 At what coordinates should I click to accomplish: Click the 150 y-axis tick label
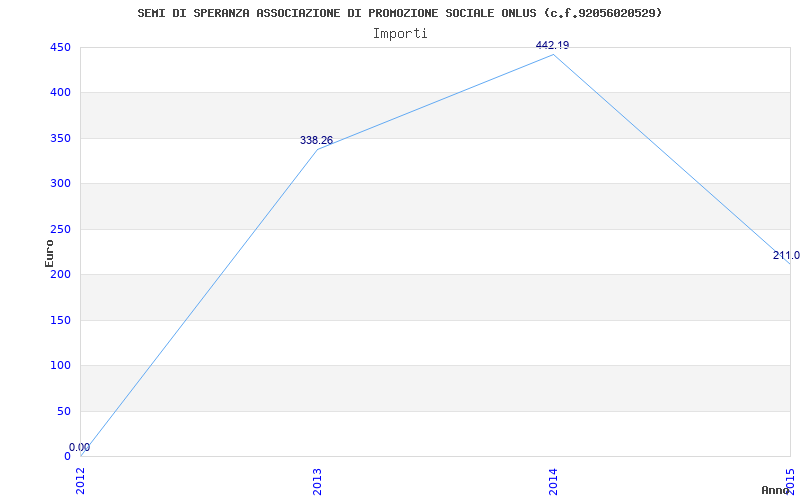[60, 320]
